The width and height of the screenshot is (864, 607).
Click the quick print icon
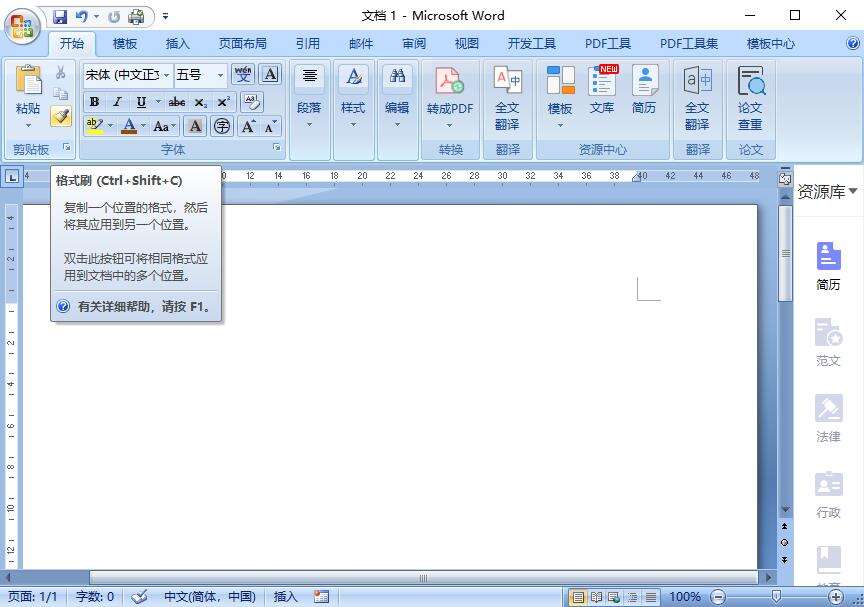pyautogui.click(x=136, y=17)
